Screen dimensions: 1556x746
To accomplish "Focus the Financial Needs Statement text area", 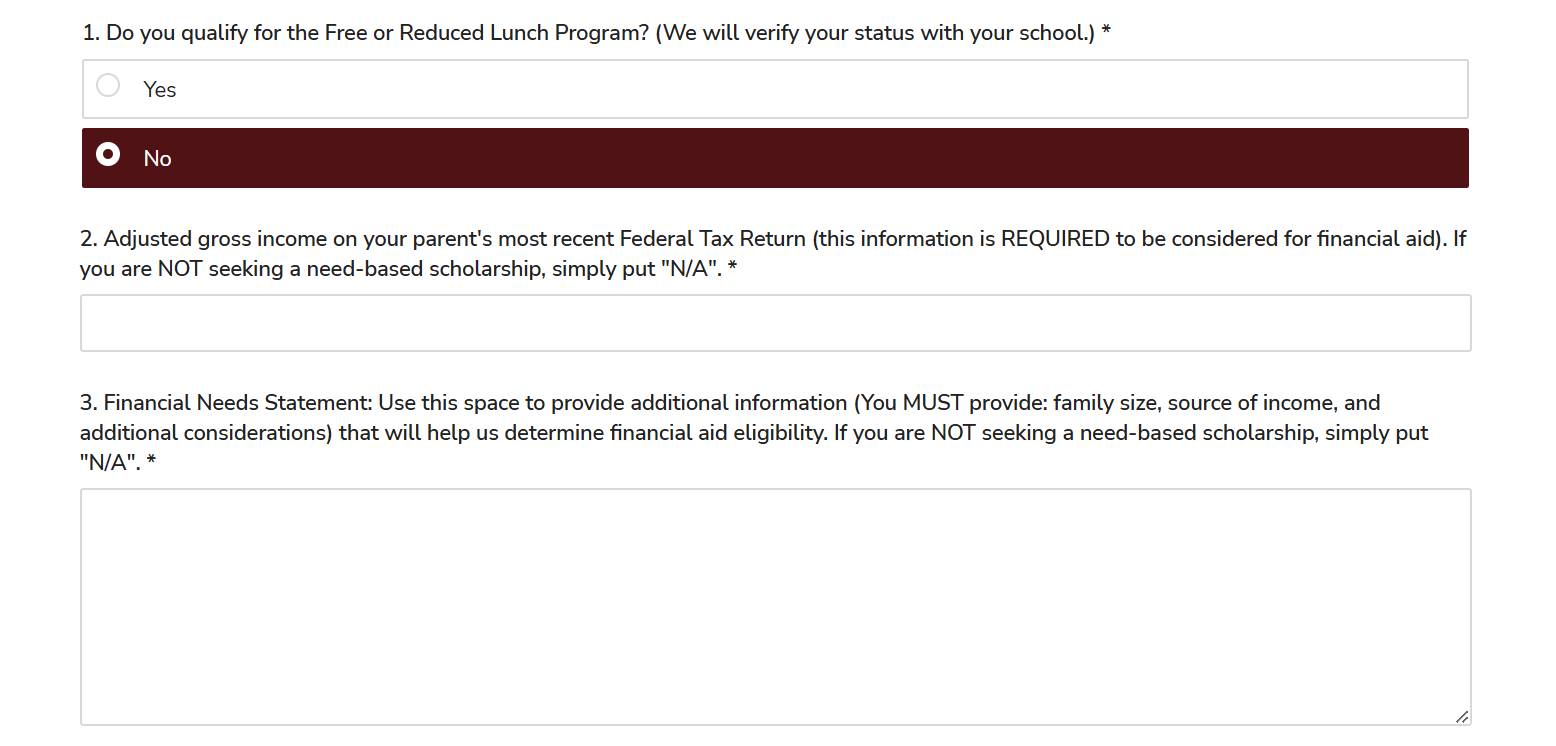I will (x=775, y=606).
